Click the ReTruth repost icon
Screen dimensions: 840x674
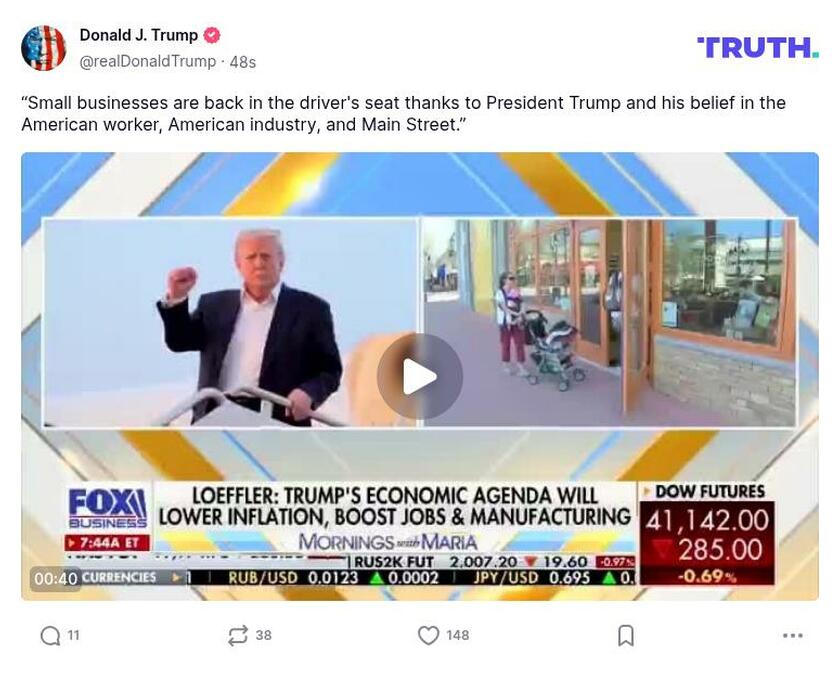[237, 635]
